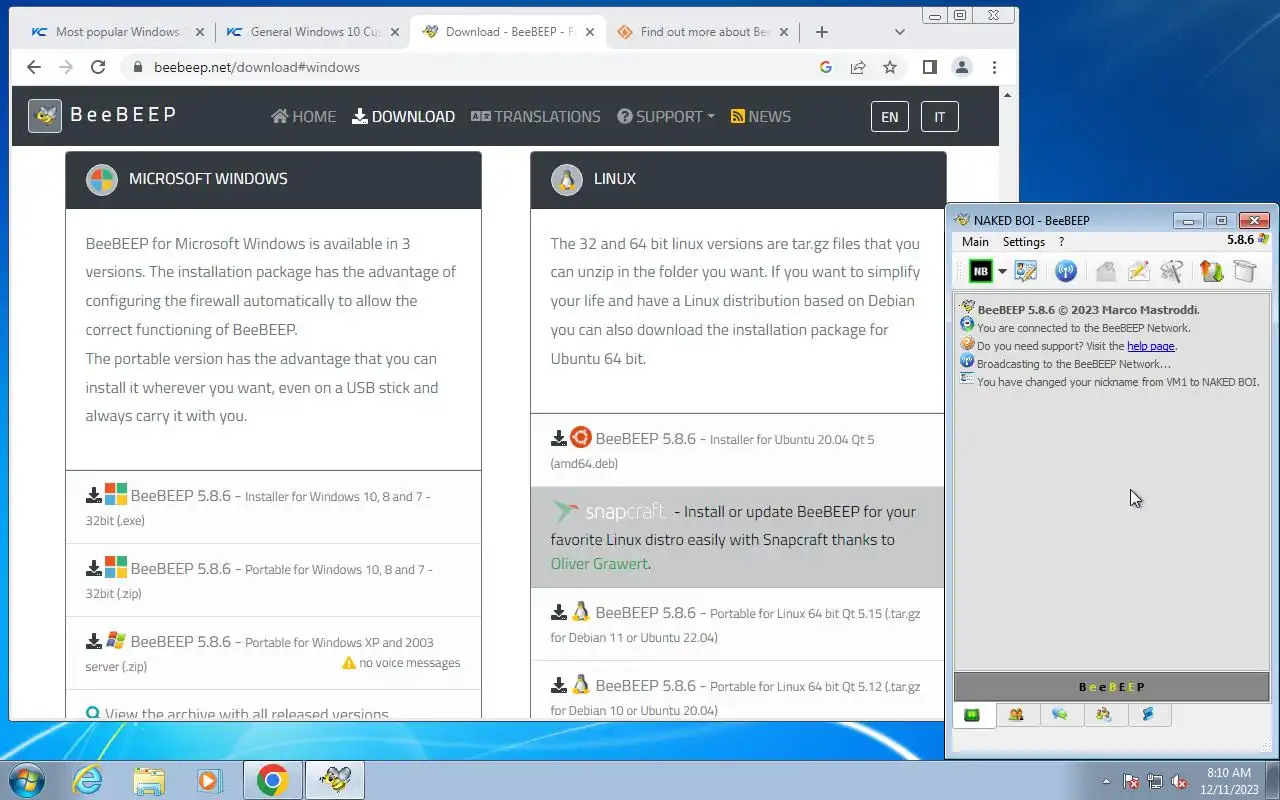Show hidden tray icons arrow
The width and height of the screenshot is (1280, 800).
coord(1106,781)
